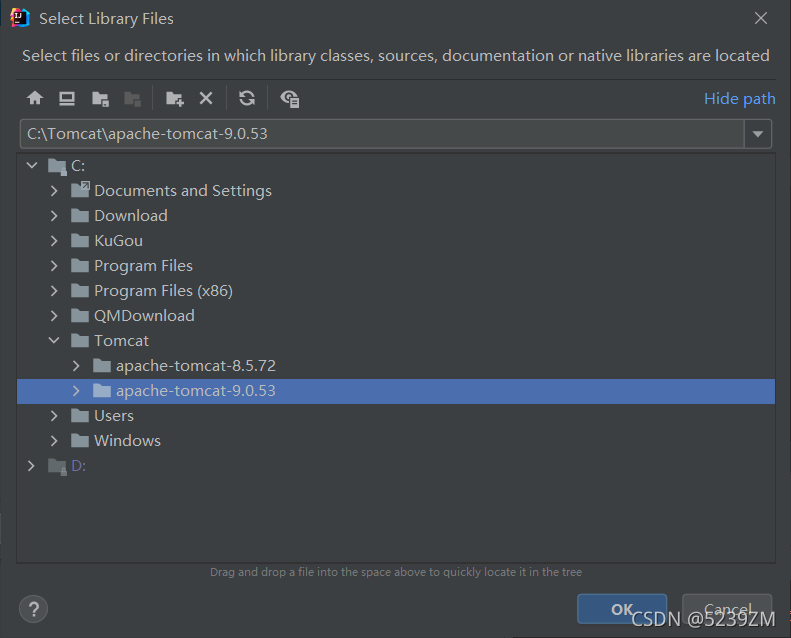Delete selected item with X toolbar icon
Image resolution: width=791 pixels, height=638 pixels.
[x=206, y=98]
